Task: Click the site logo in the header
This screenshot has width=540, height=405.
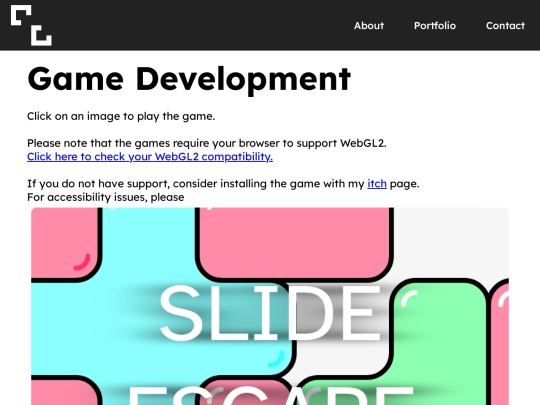Action: click(x=31, y=25)
